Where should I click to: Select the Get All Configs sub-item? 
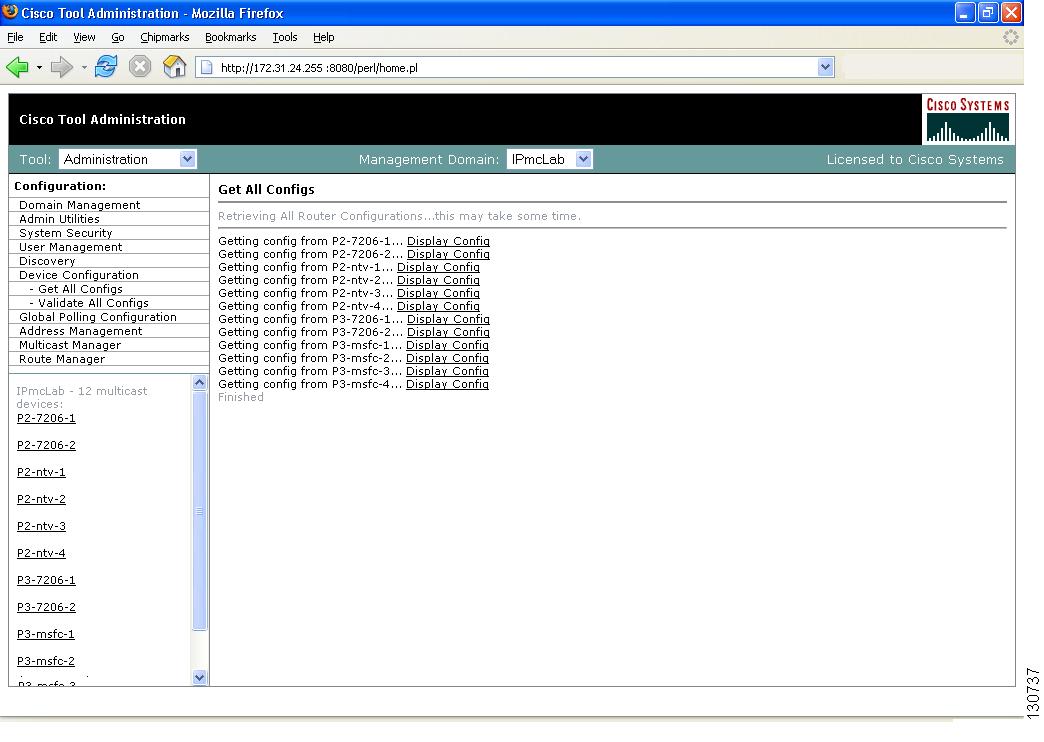click(x=80, y=289)
